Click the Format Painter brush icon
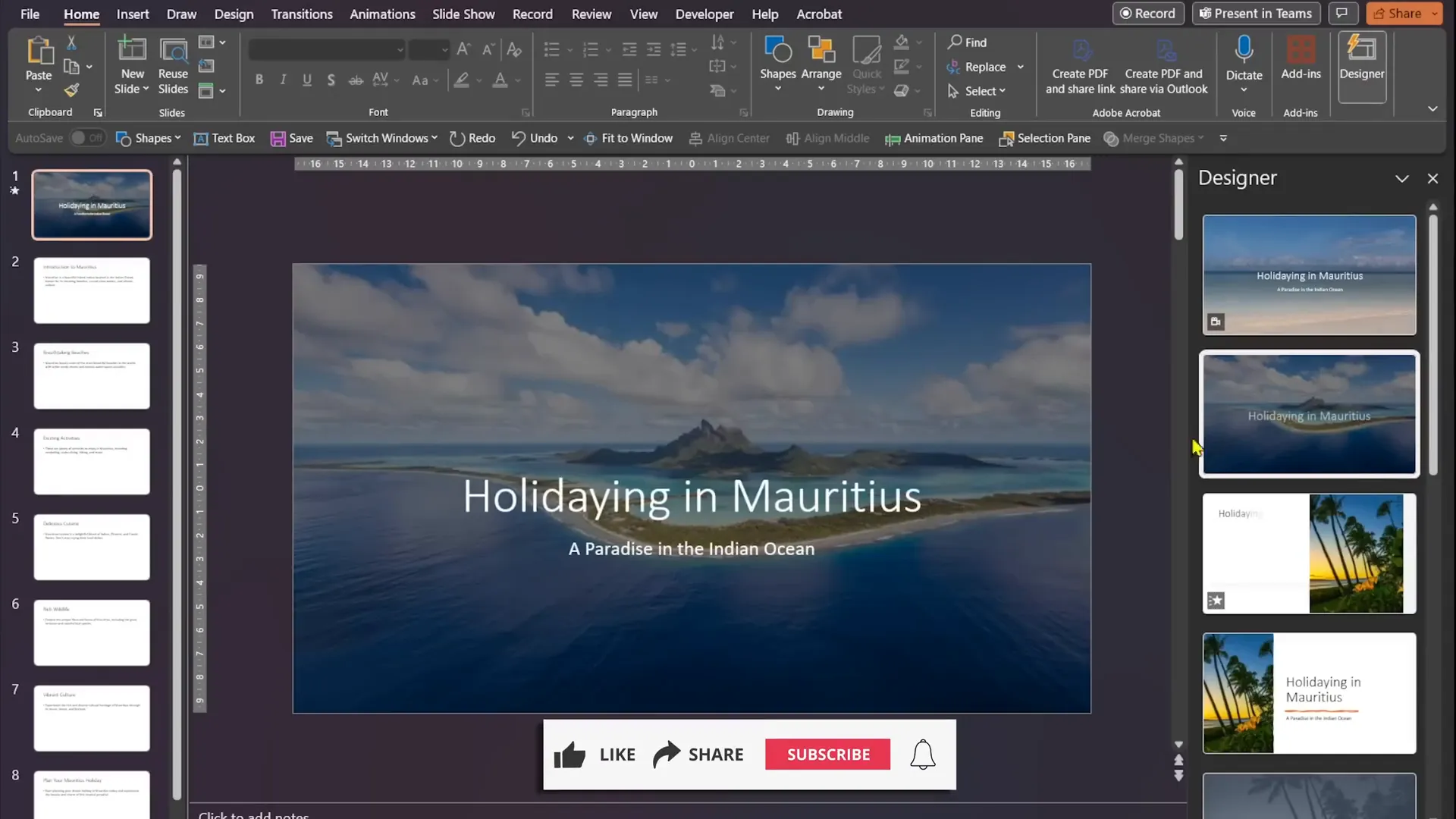1456x819 pixels. coord(71,90)
